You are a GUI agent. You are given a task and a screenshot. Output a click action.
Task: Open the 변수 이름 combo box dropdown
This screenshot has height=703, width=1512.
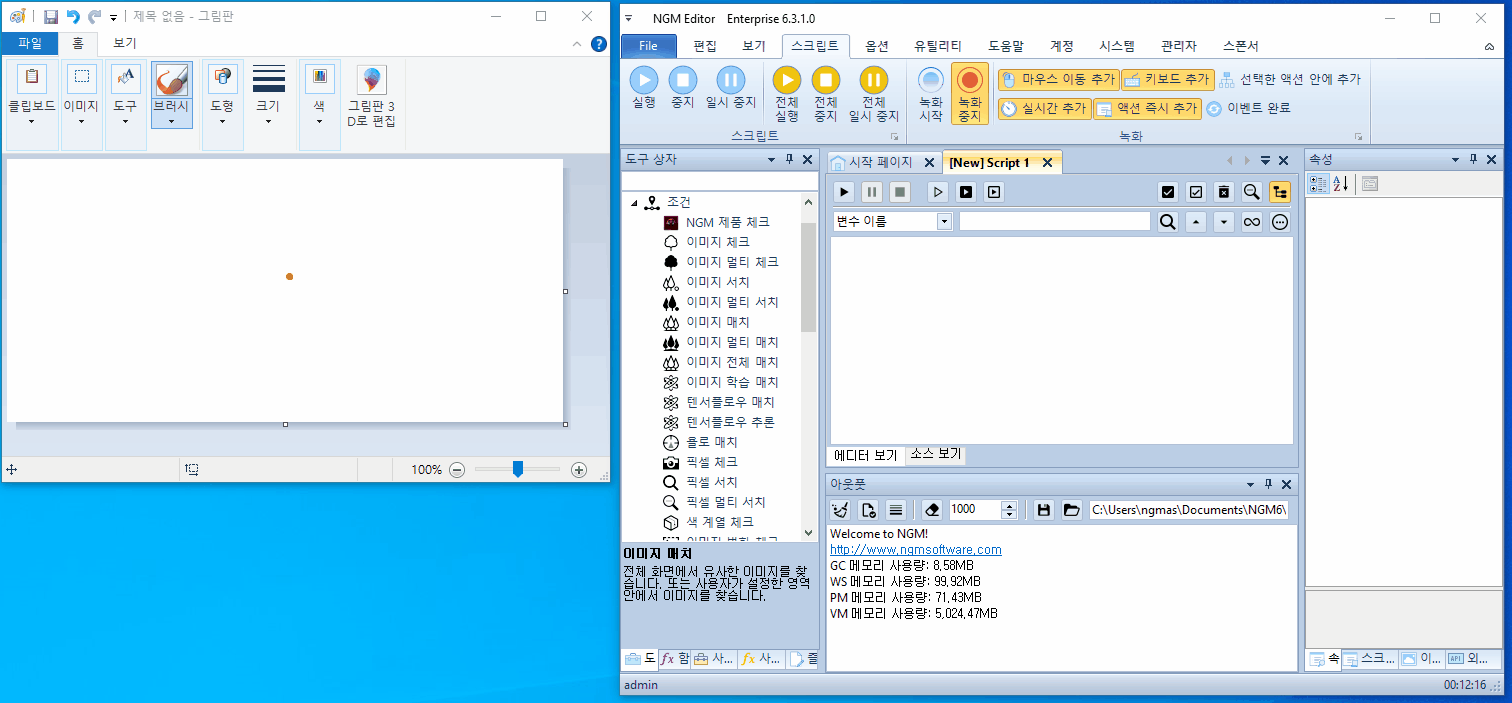point(945,222)
